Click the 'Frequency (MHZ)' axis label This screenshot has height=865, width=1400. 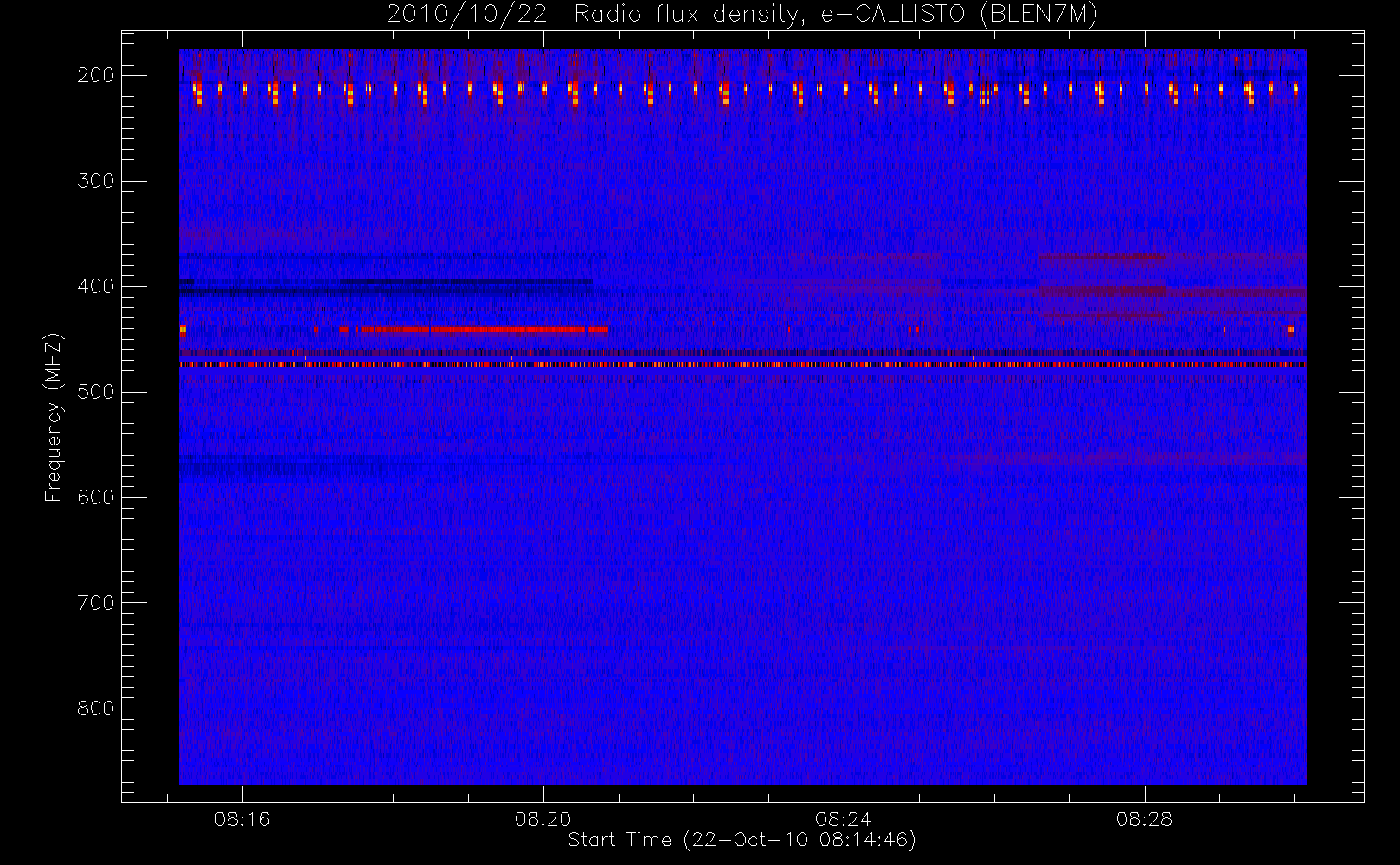pyautogui.click(x=54, y=417)
